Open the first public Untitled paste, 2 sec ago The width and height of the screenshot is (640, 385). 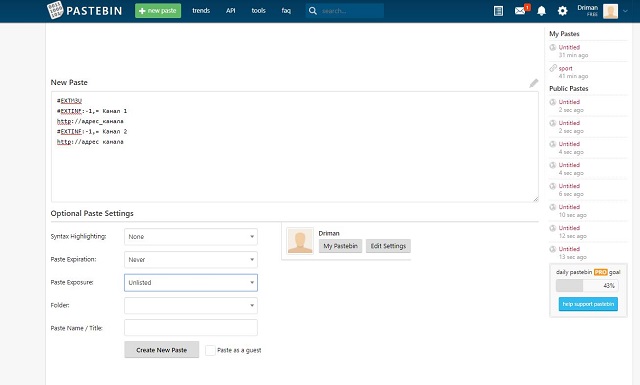[x=569, y=102]
